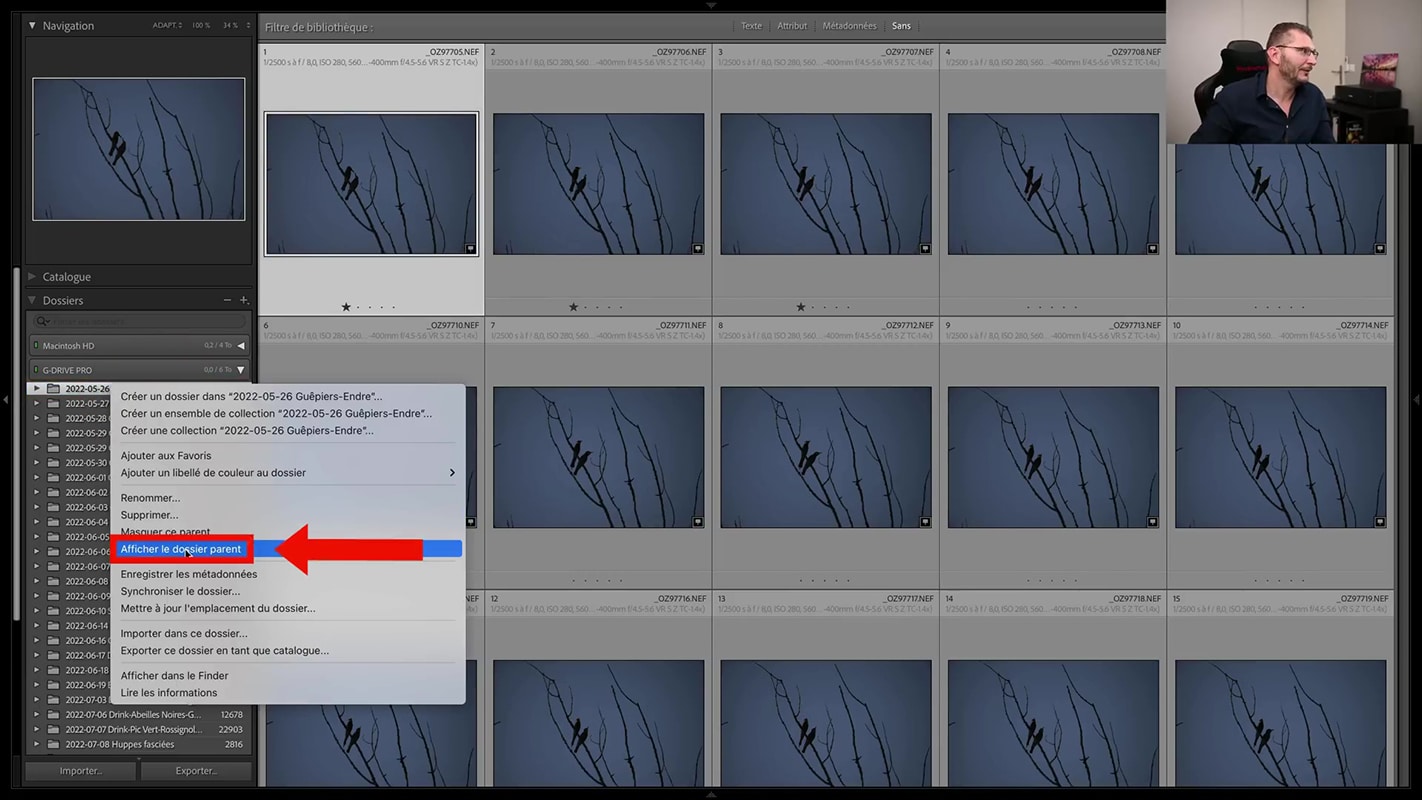
Task: Click the minus icon in Dossiers header
Action: (227, 300)
